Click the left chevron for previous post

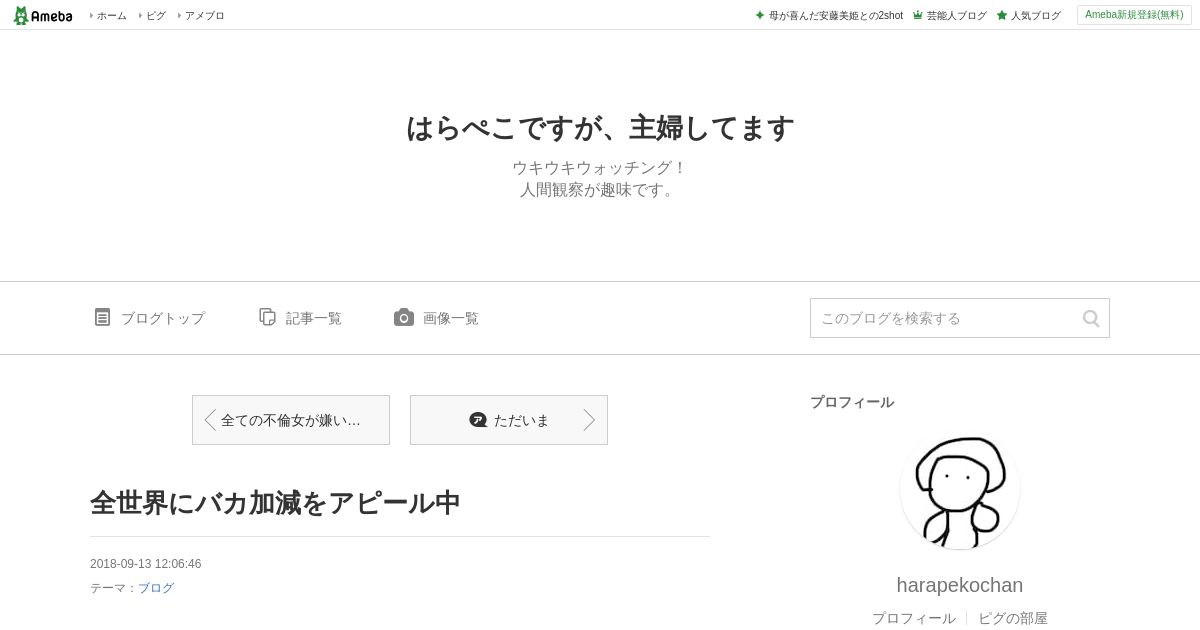point(210,420)
